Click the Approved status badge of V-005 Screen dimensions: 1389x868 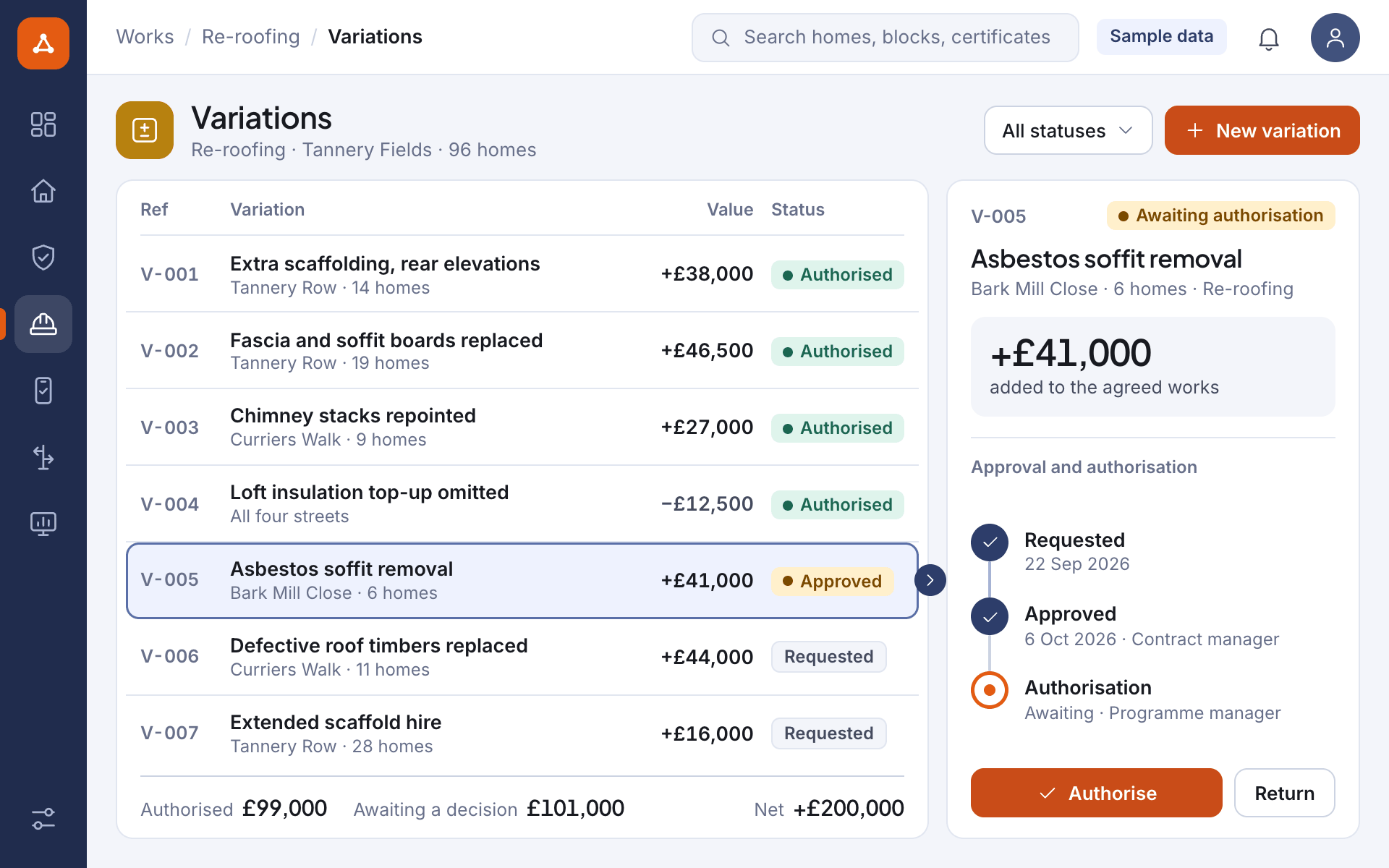(832, 582)
